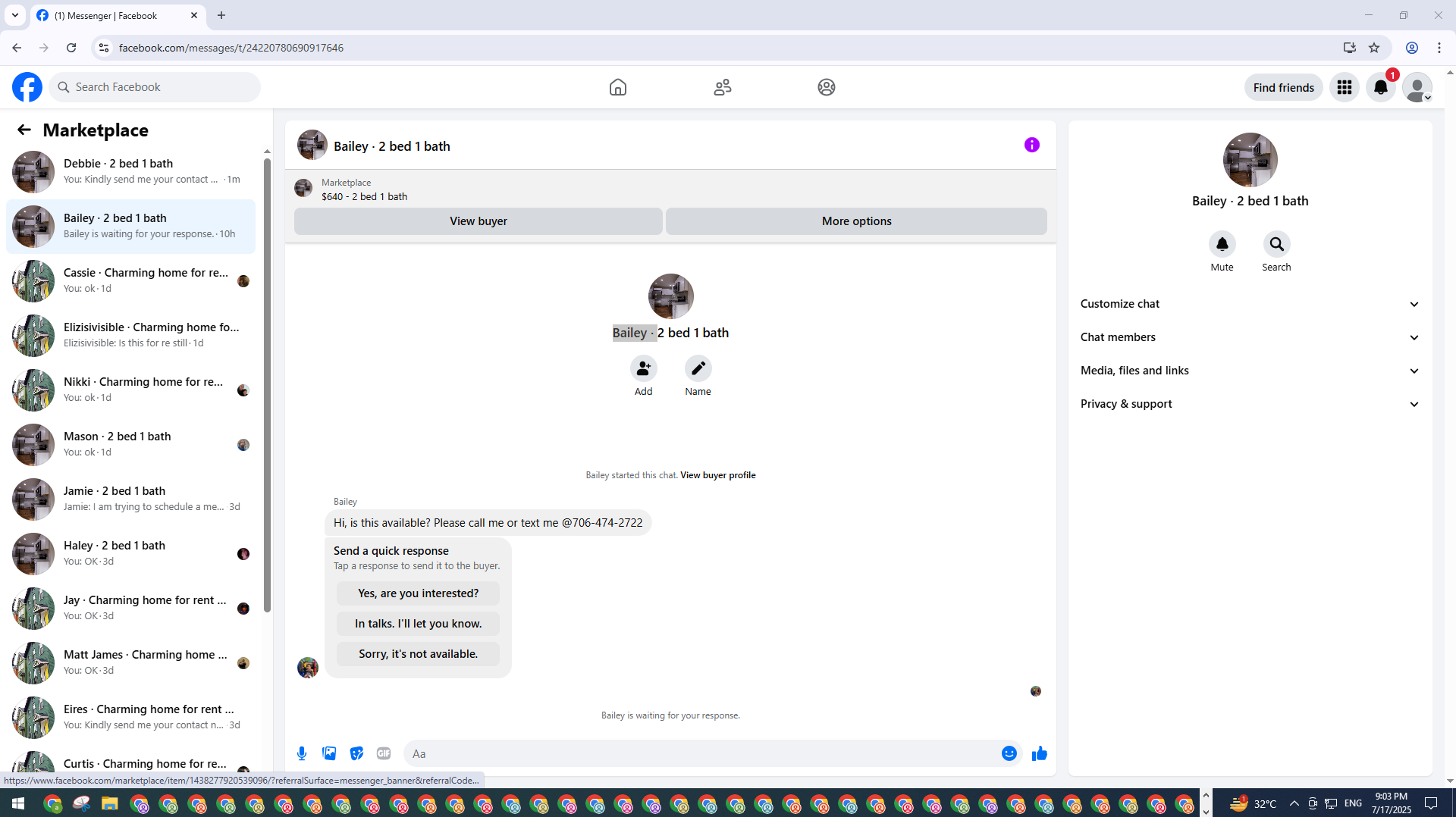Image resolution: width=1456 pixels, height=817 pixels.
Task: Click the Add people icon
Action: [644, 368]
